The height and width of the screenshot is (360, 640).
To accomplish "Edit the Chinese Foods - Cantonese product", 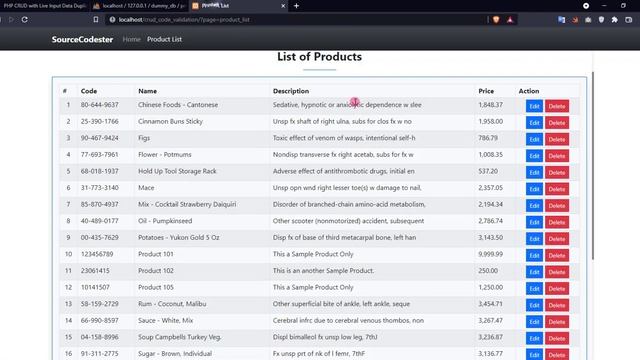I will click(x=534, y=106).
